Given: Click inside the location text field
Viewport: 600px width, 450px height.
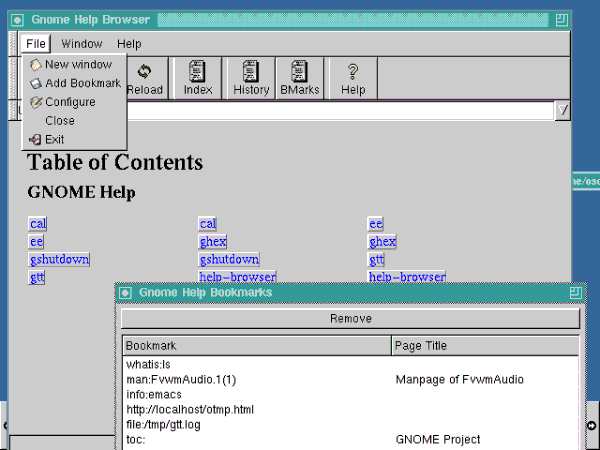Looking at the screenshot, I should point(340,111).
